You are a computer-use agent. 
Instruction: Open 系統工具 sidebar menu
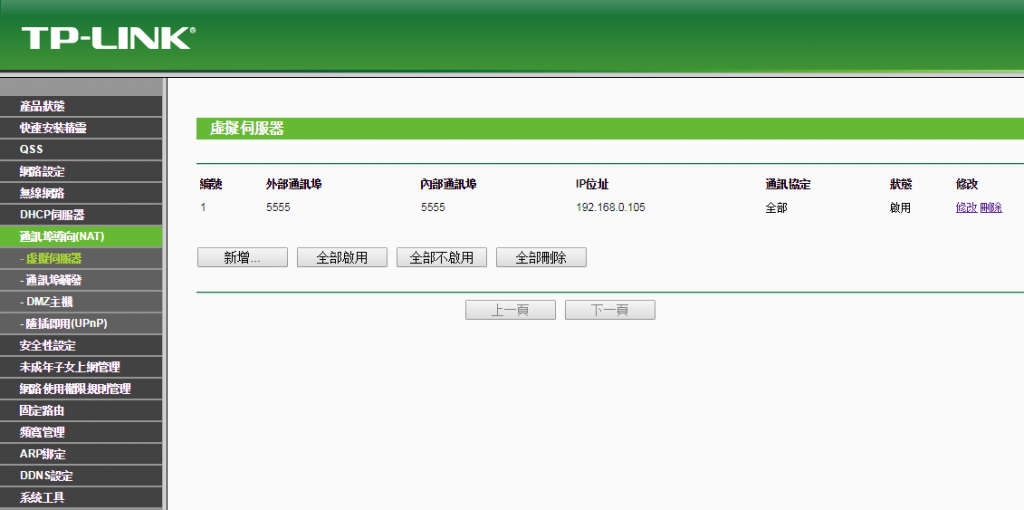(81, 498)
